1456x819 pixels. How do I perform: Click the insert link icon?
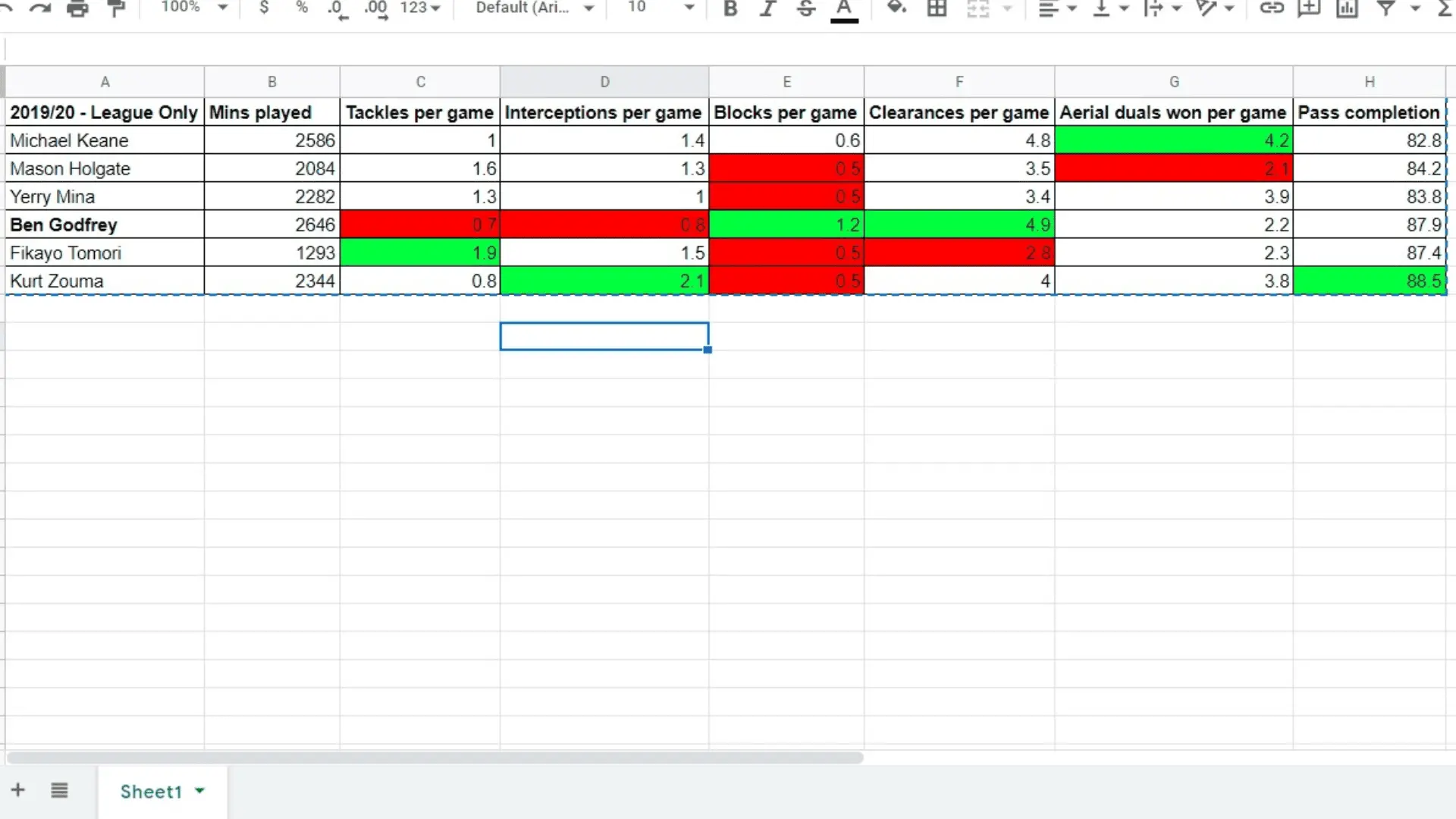pos(1272,8)
